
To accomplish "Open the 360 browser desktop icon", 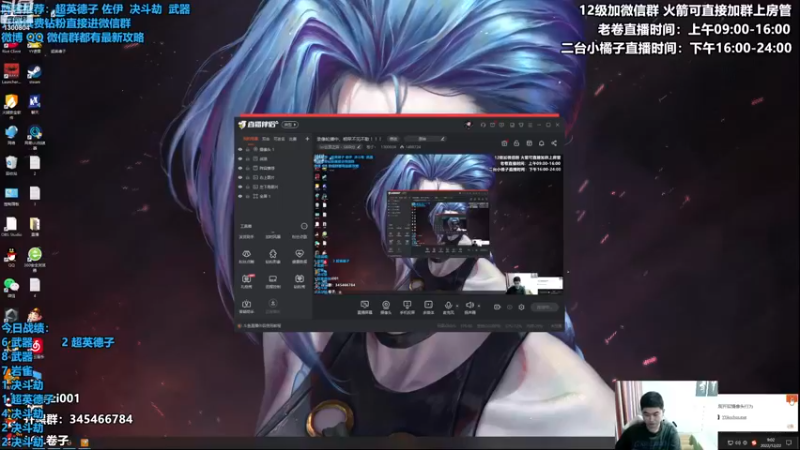I will [35, 258].
